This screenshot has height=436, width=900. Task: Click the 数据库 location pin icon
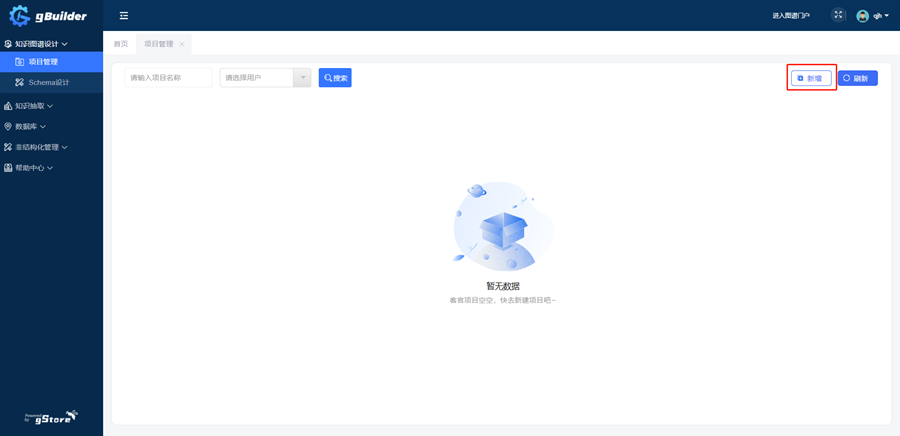click(8, 126)
